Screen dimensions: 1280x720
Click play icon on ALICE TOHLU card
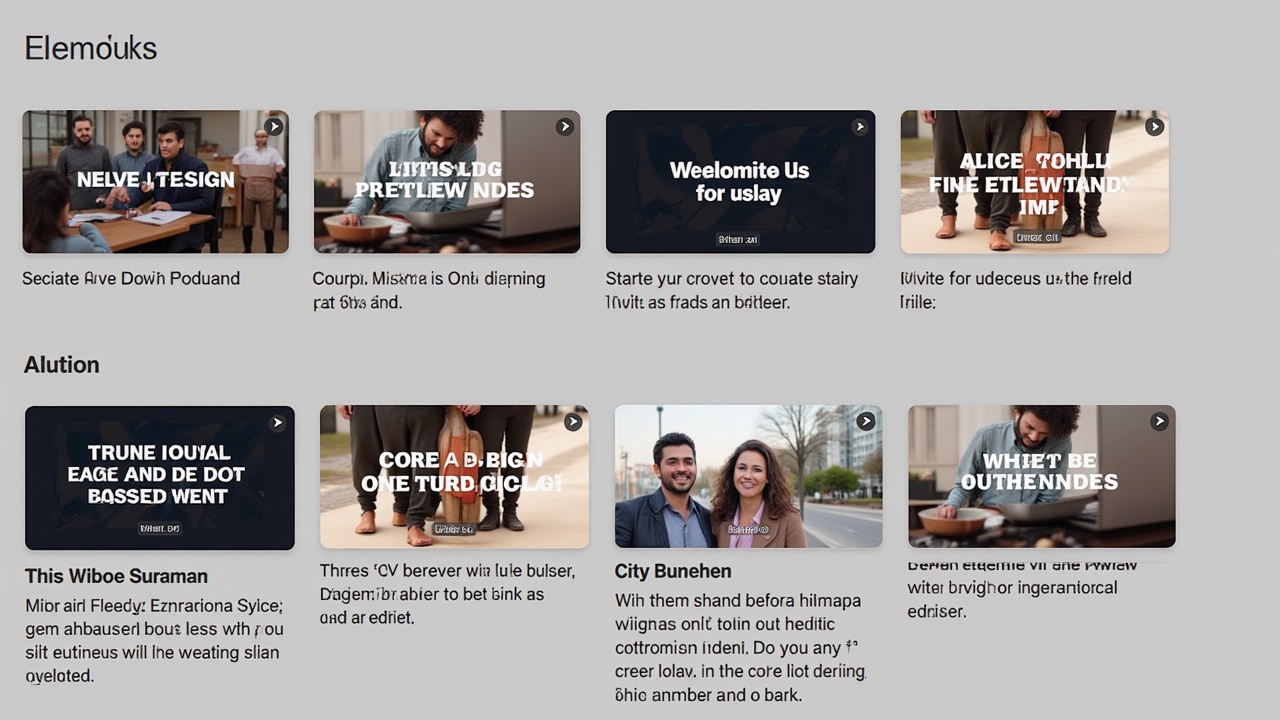click(x=1154, y=127)
